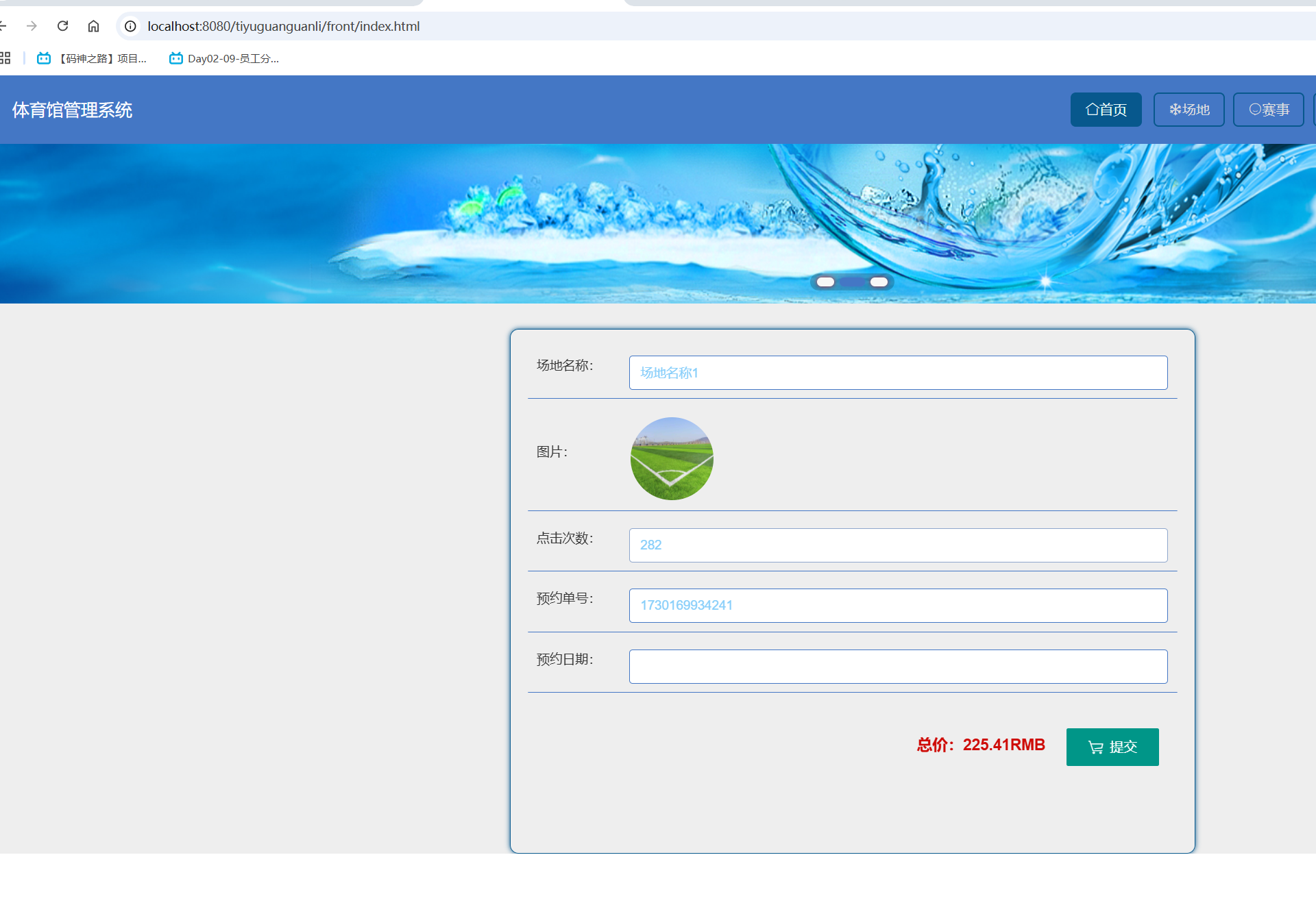Click the 预约单号 input field
The height and width of the screenshot is (903, 1316).
click(x=898, y=606)
